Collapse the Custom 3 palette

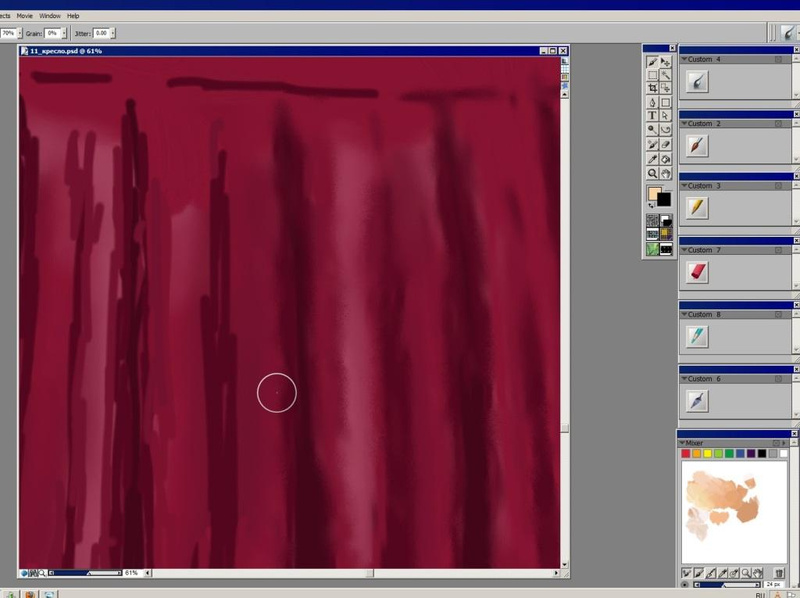click(684, 186)
